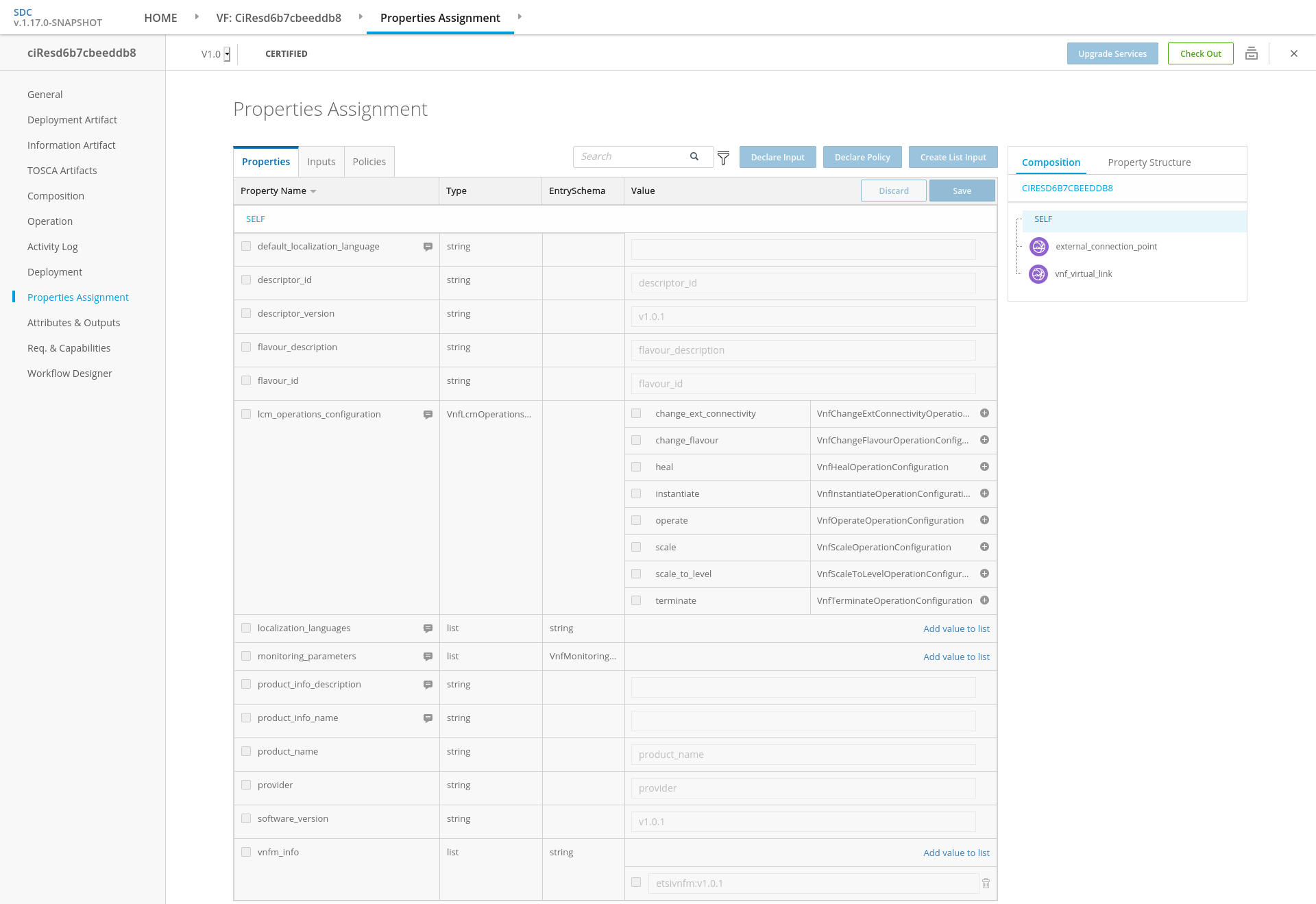The width and height of the screenshot is (1316, 904).
Task: Close the workspace with the X icon
Action: (x=1294, y=53)
